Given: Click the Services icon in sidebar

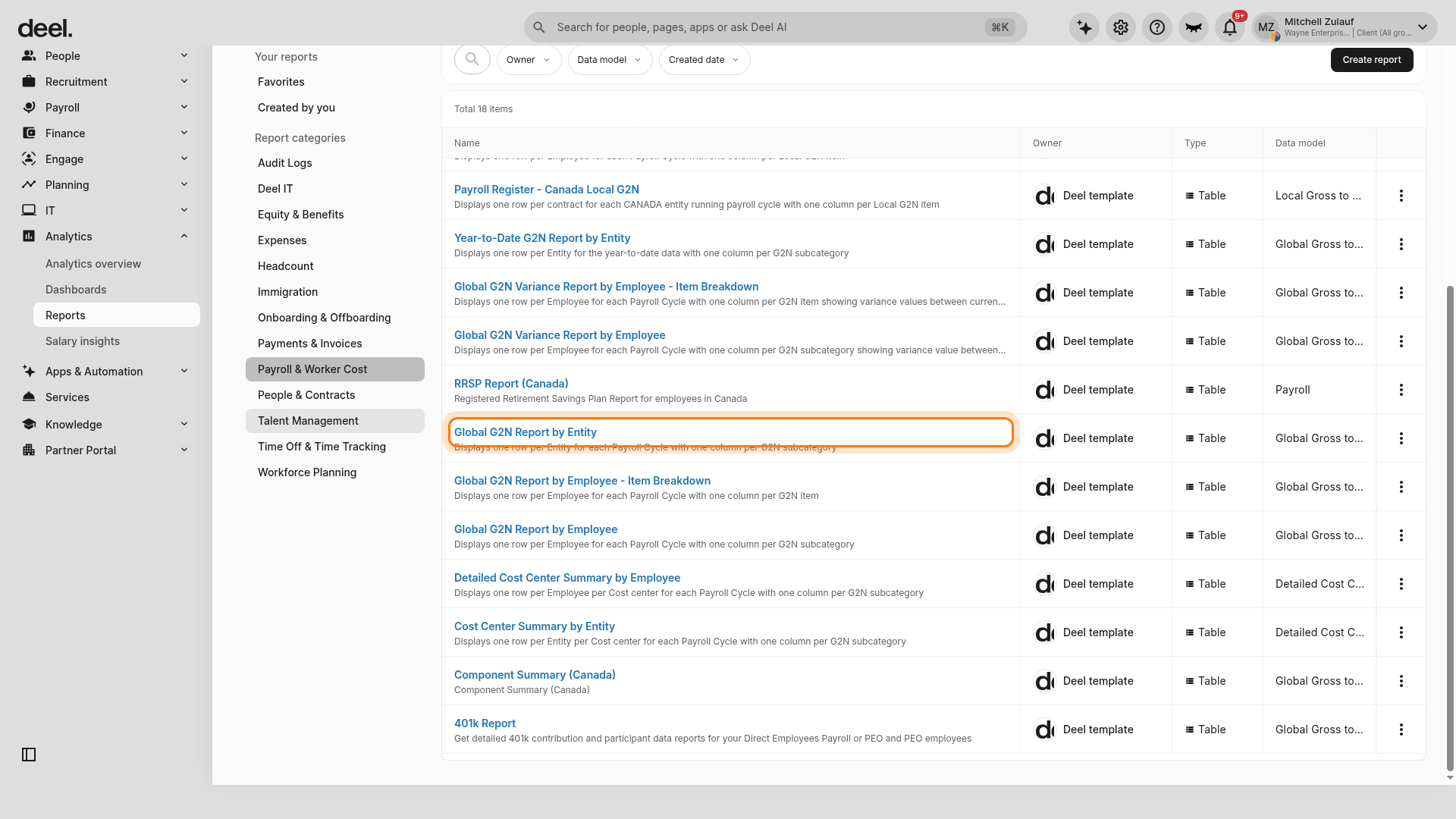Looking at the screenshot, I should pyautogui.click(x=29, y=397).
